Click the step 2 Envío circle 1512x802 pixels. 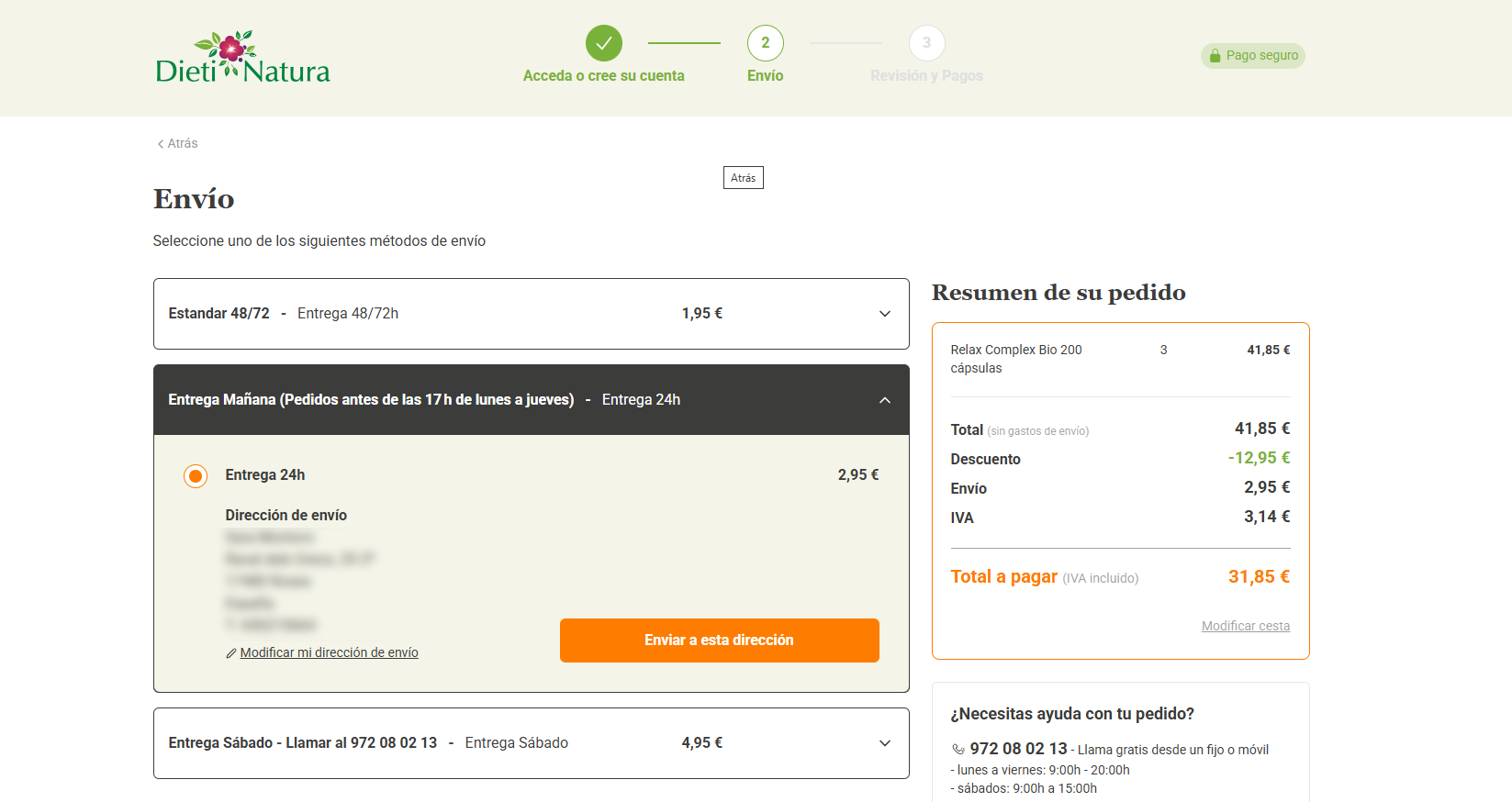point(765,43)
